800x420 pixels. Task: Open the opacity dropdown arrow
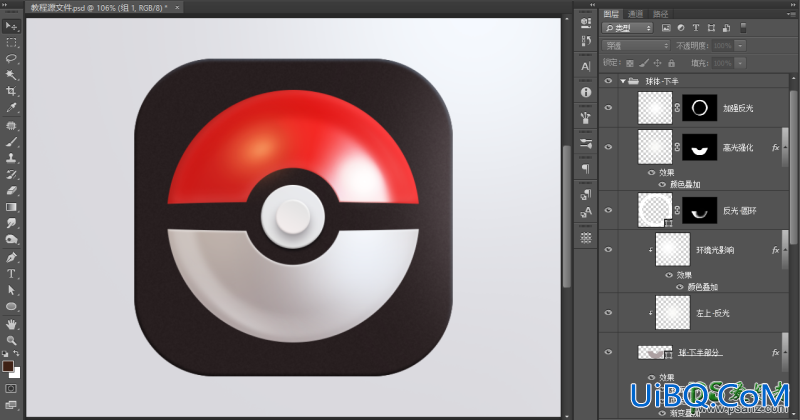[x=740, y=46]
